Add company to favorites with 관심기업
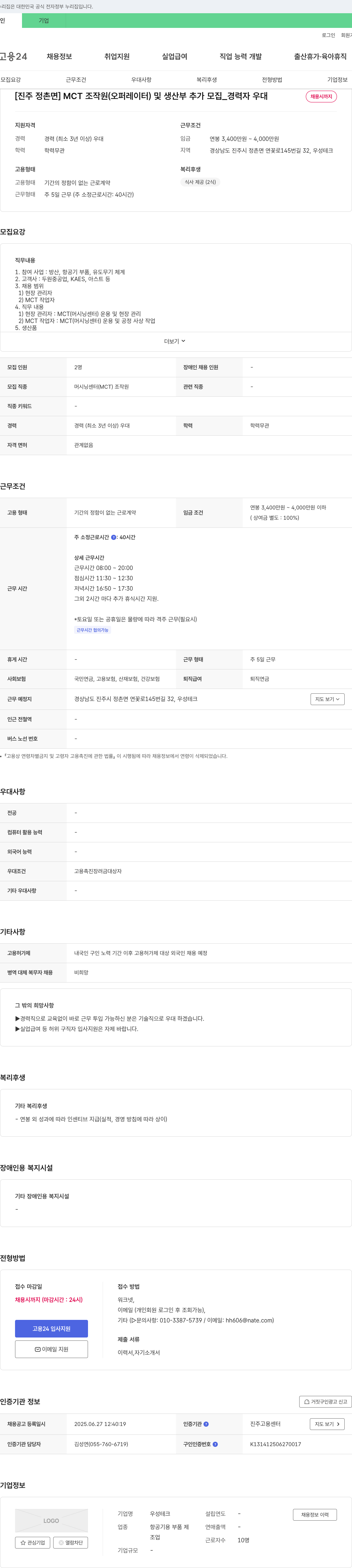Screen dimensions: 352x1568 click(x=33, y=1542)
